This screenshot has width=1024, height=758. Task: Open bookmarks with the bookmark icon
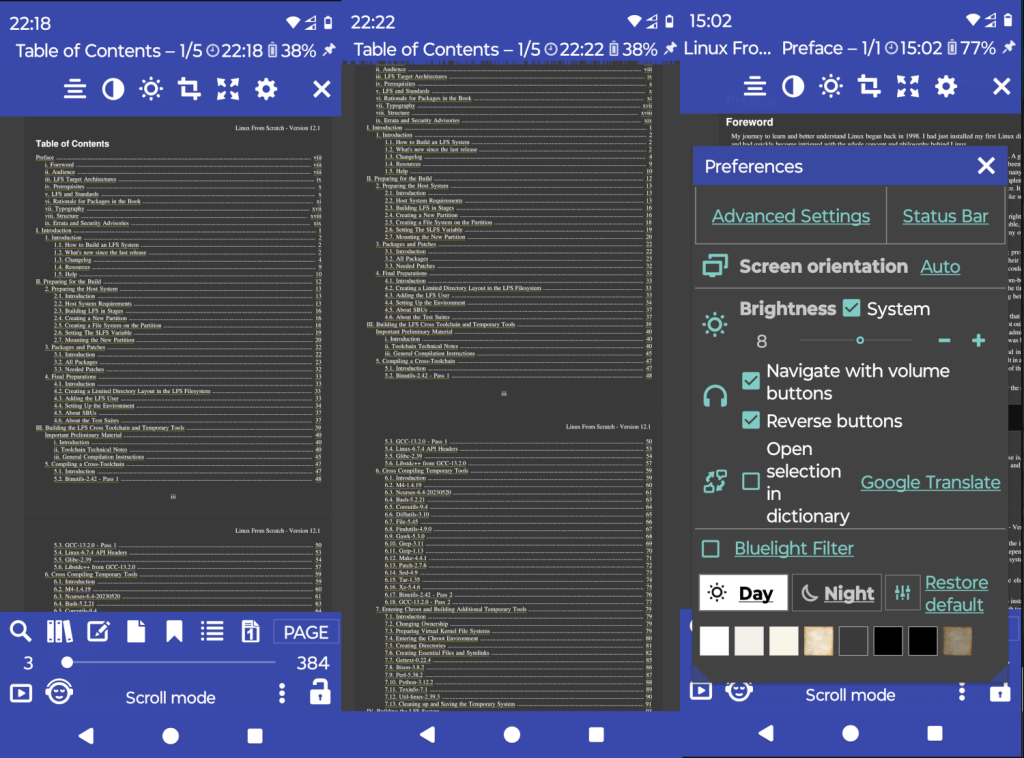coord(174,631)
